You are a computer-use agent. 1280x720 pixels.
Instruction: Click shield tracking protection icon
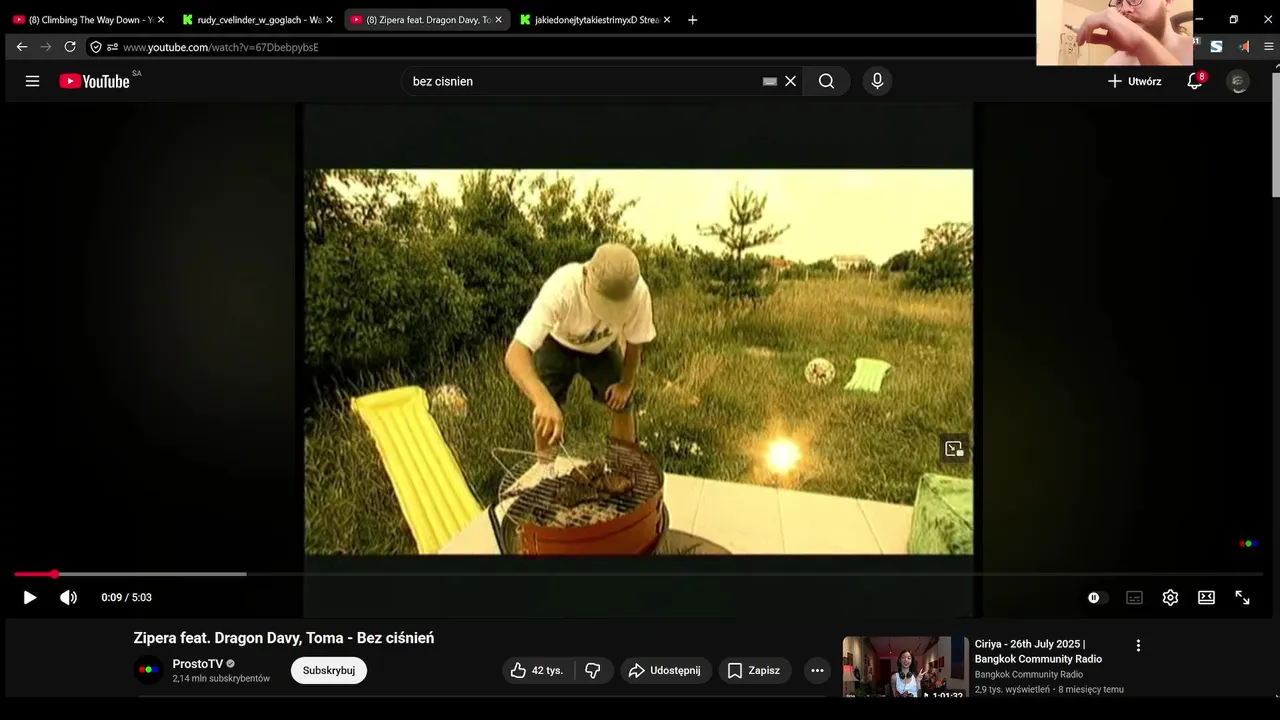tap(96, 47)
